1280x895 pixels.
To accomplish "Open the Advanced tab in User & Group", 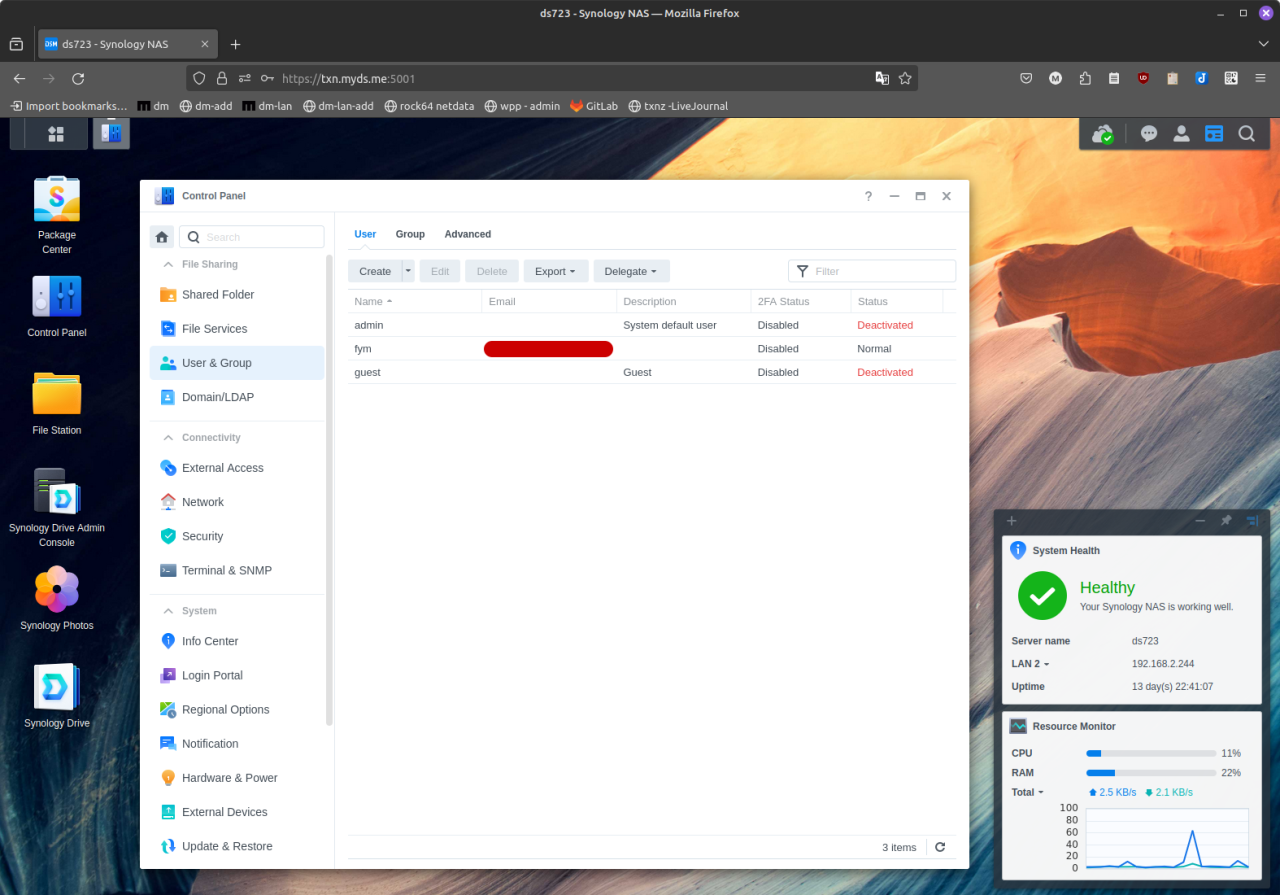I will pos(467,234).
